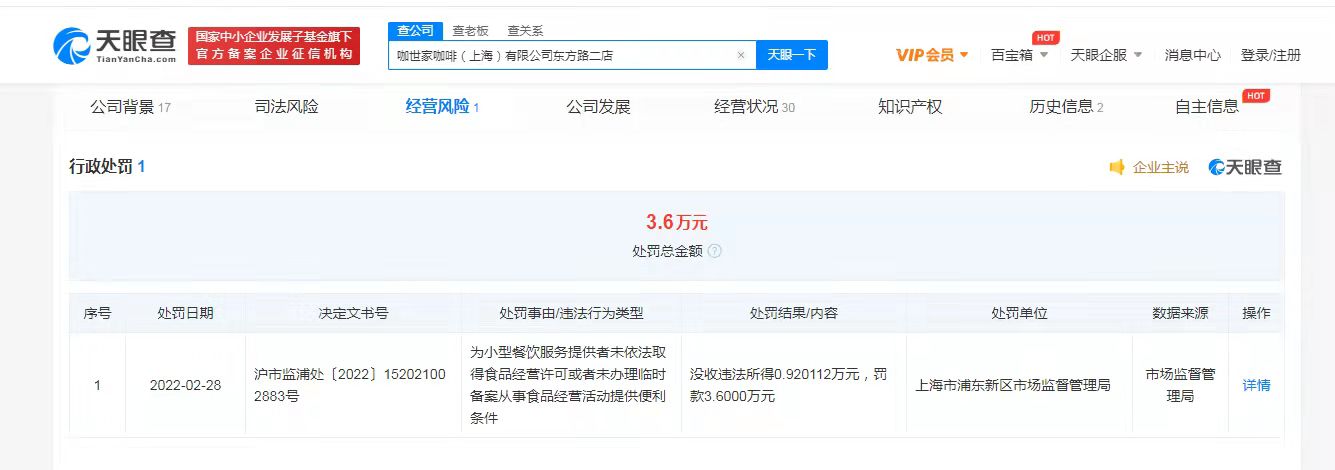This screenshot has height=470, width=1335.
Task: Select the 查公司 search tab
Action: [x=415, y=31]
